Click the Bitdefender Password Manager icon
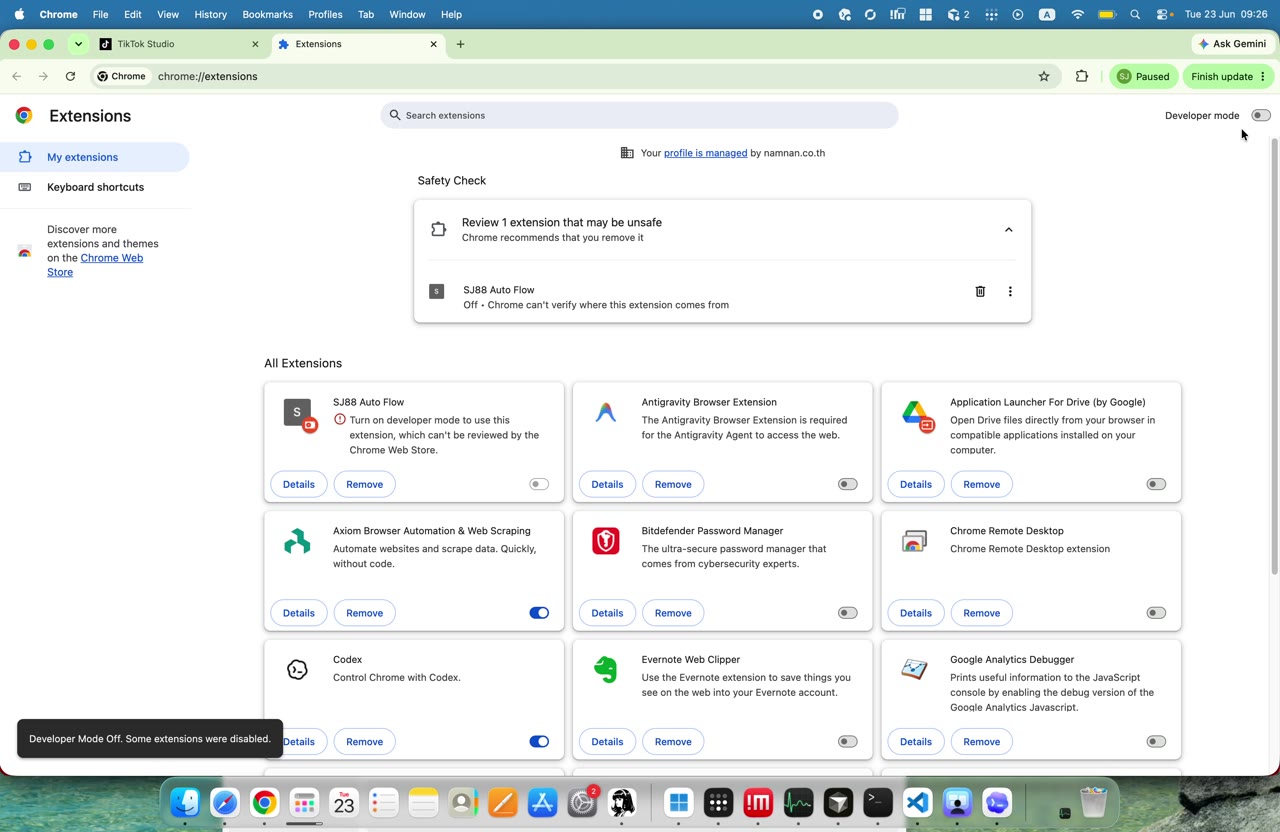The width and height of the screenshot is (1280, 832). point(606,541)
